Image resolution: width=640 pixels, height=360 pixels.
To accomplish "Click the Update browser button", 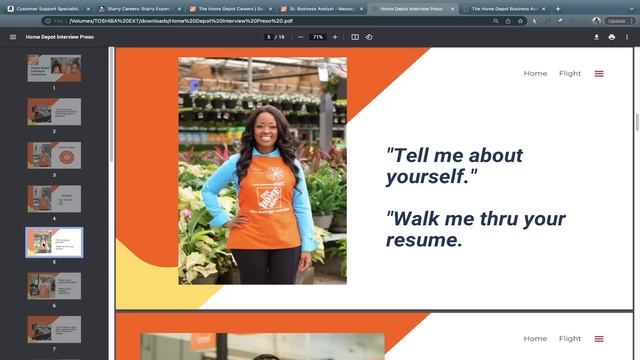I will tap(620, 21).
